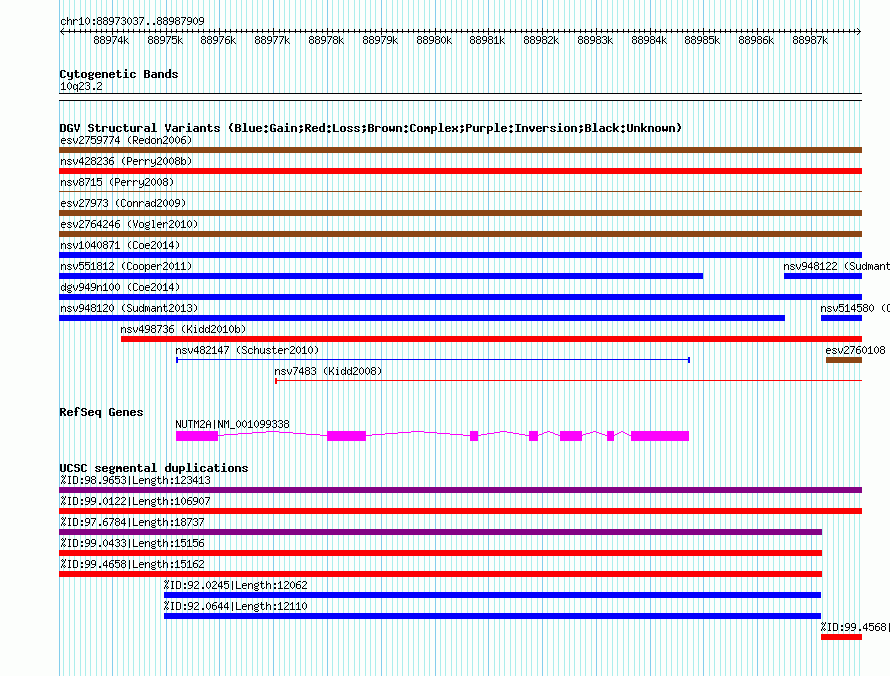
Task: Click the DGV Structural Variants track title
Action: pos(371,128)
